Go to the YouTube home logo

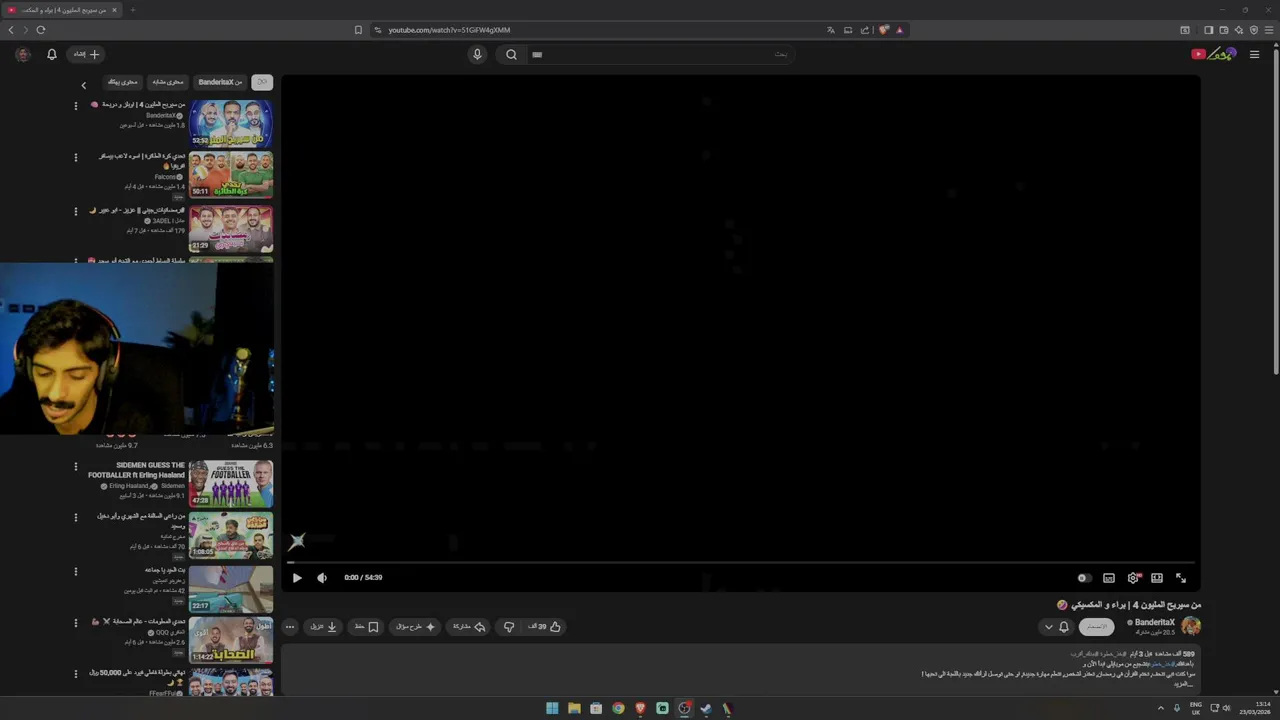(x=1214, y=54)
